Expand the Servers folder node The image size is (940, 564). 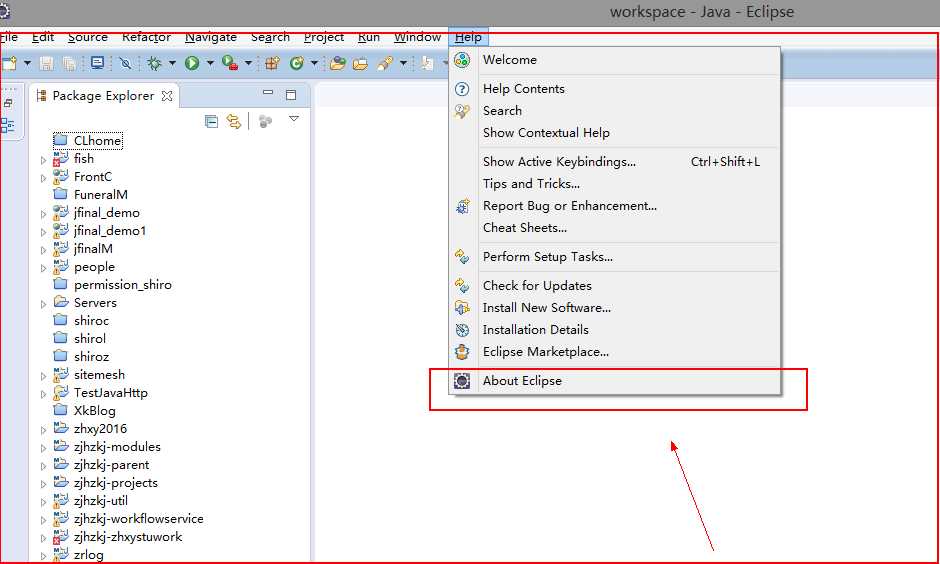(43, 304)
